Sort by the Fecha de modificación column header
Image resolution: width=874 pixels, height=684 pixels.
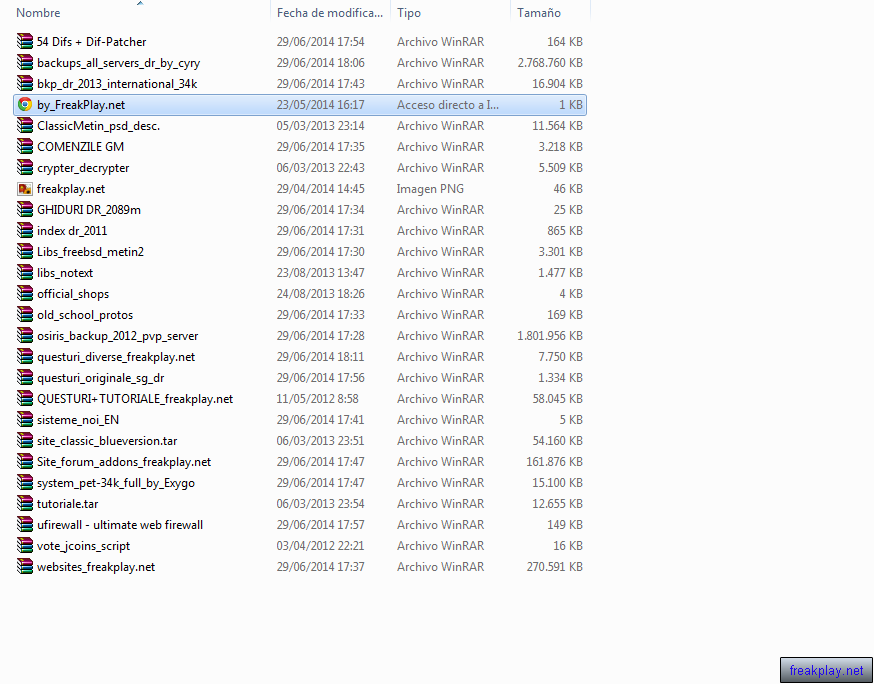331,13
